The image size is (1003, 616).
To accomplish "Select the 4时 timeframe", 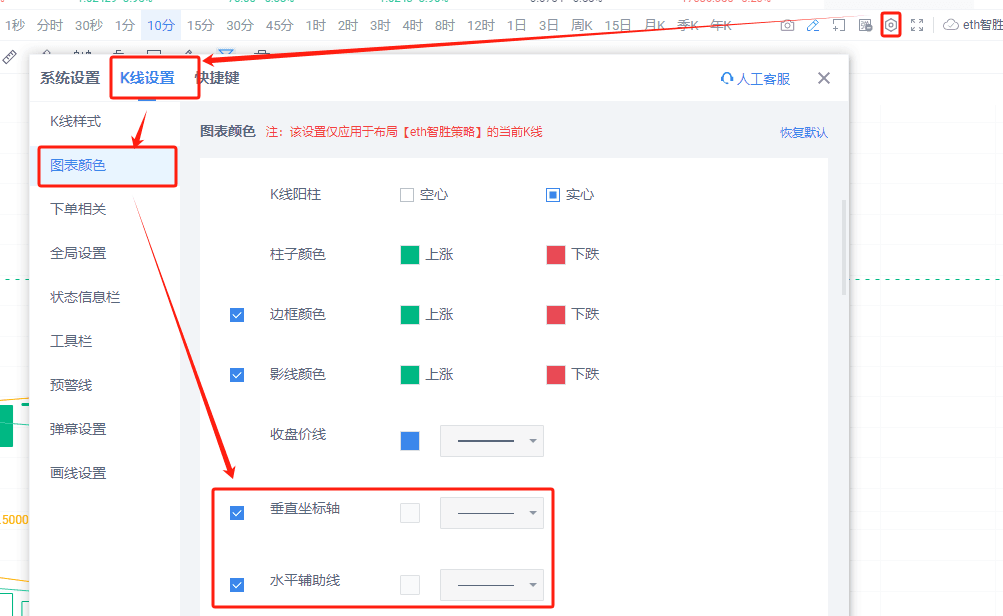I will point(412,26).
